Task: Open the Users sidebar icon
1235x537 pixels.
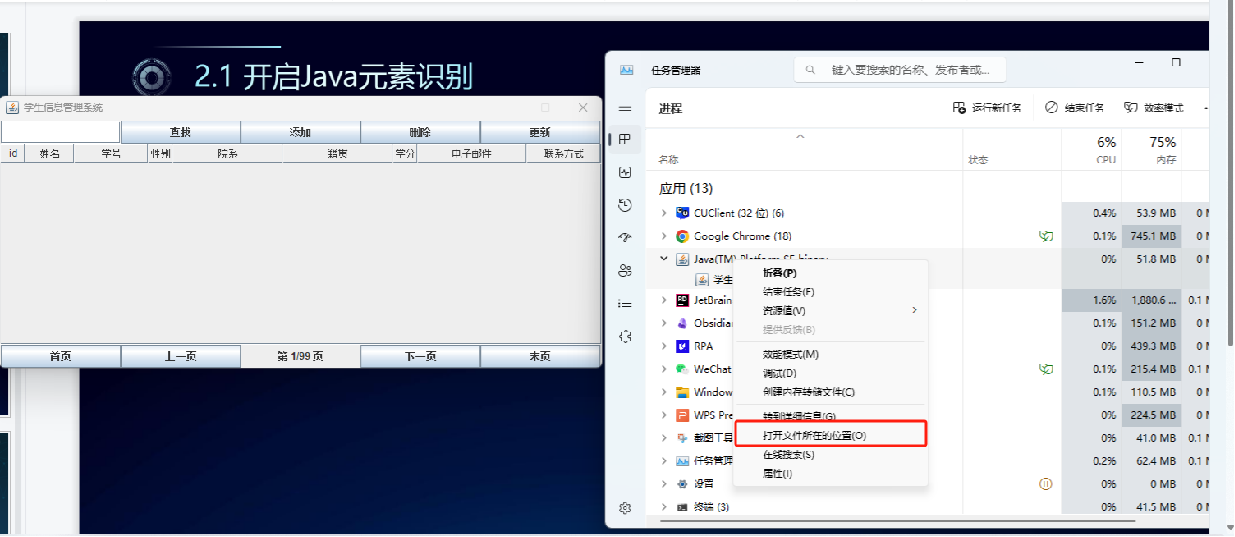Action: click(x=625, y=270)
